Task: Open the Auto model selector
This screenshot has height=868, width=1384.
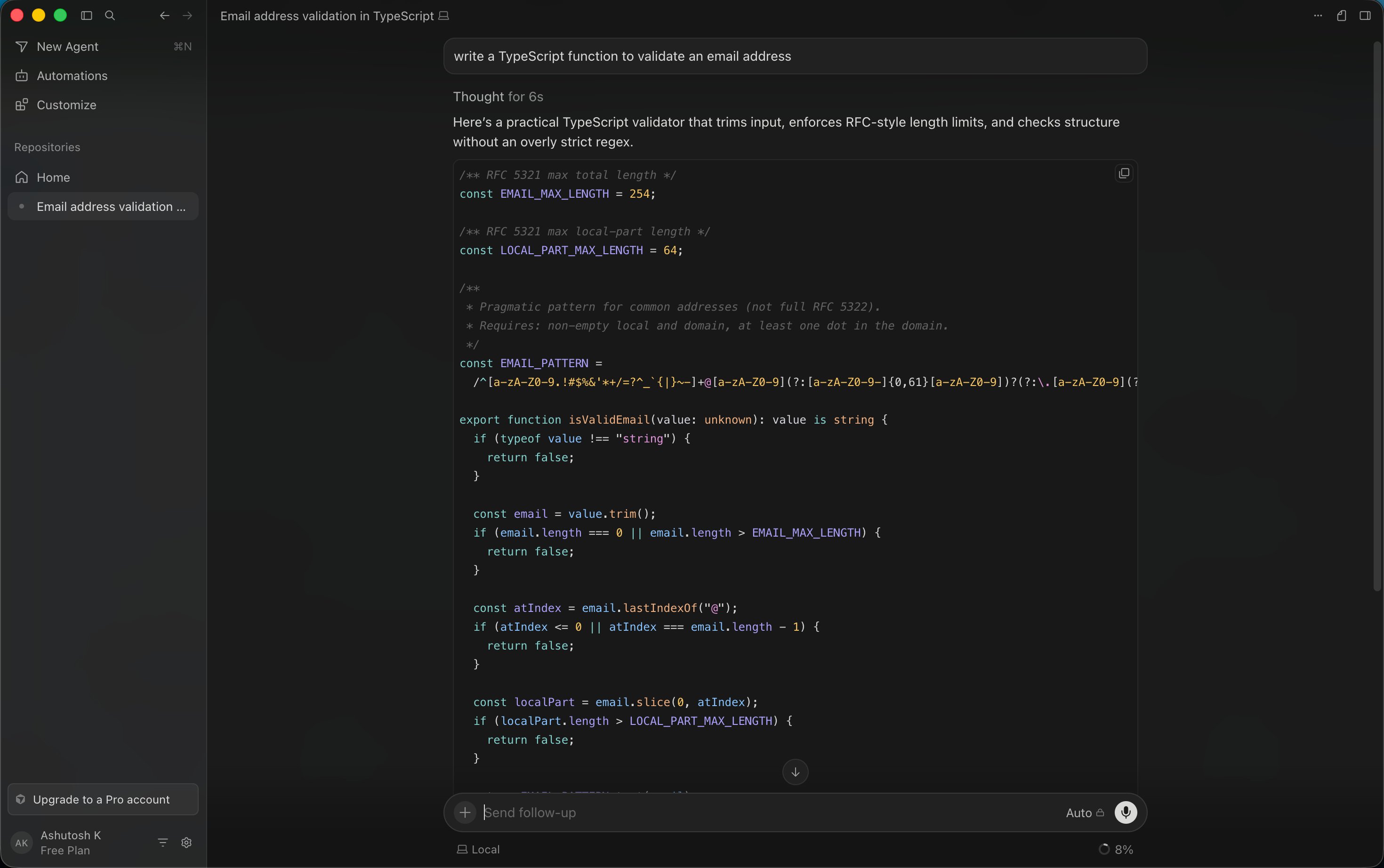Action: click(x=1084, y=813)
